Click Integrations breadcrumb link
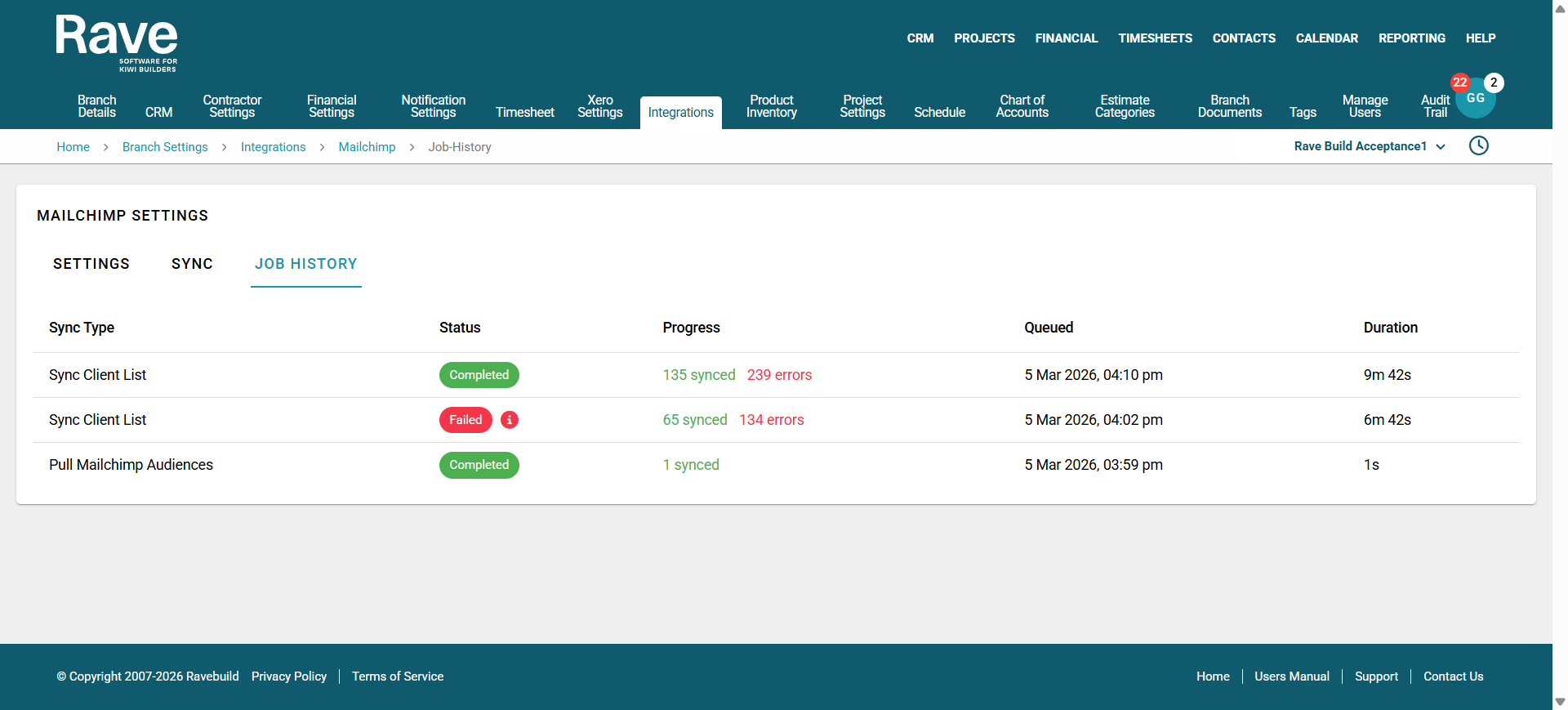Image resolution: width=1568 pixels, height=710 pixels. point(274,147)
